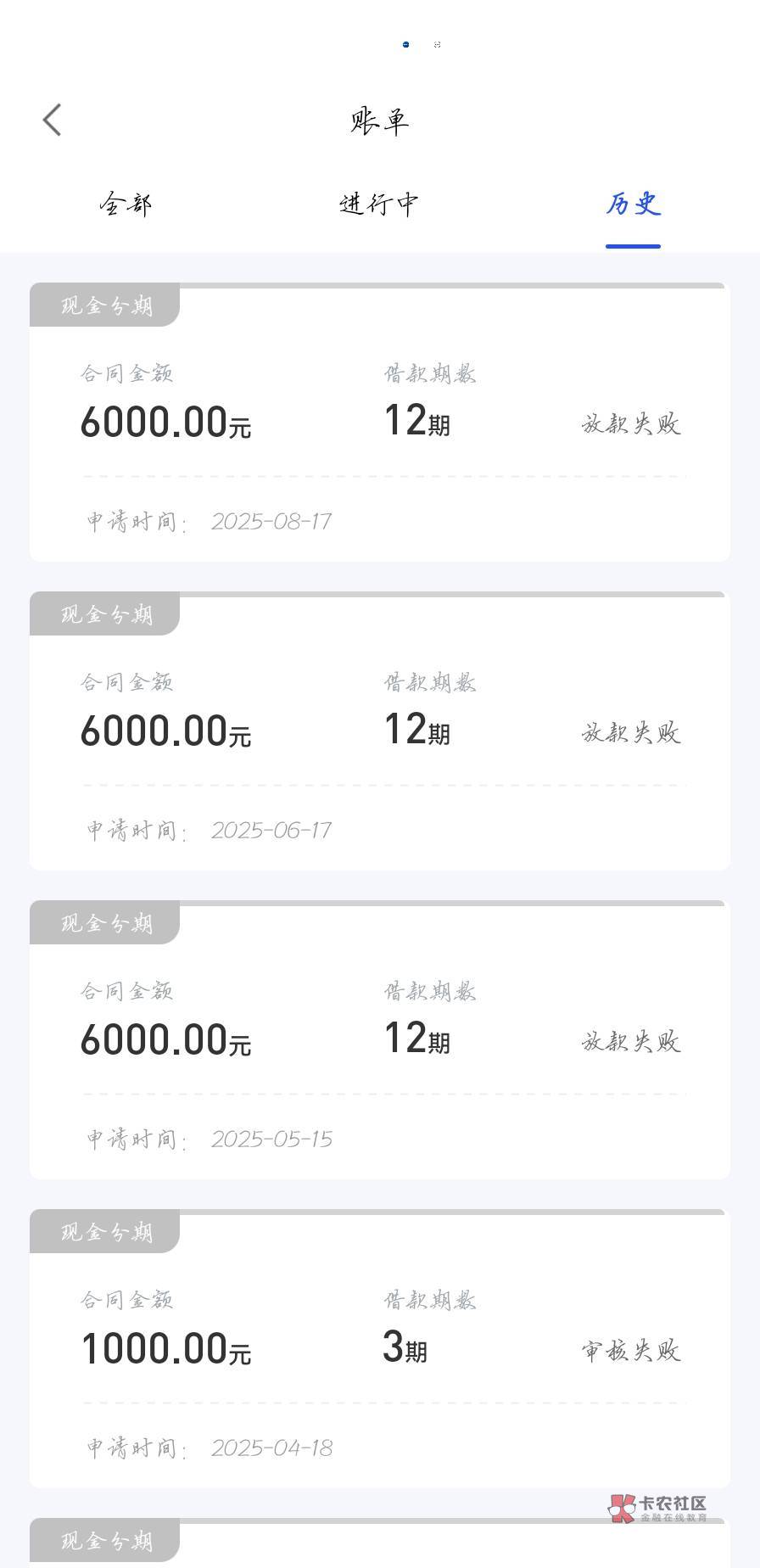Tap the 1000.00元 contract amount
The height and width of the screenshot is (1568, 760).
tap(165, 1349)
